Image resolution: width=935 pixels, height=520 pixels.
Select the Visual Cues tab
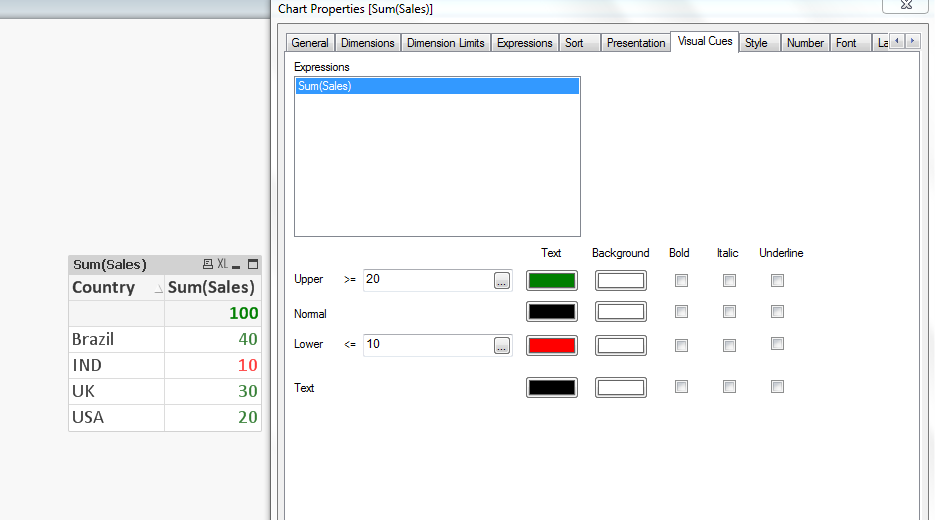705,41
